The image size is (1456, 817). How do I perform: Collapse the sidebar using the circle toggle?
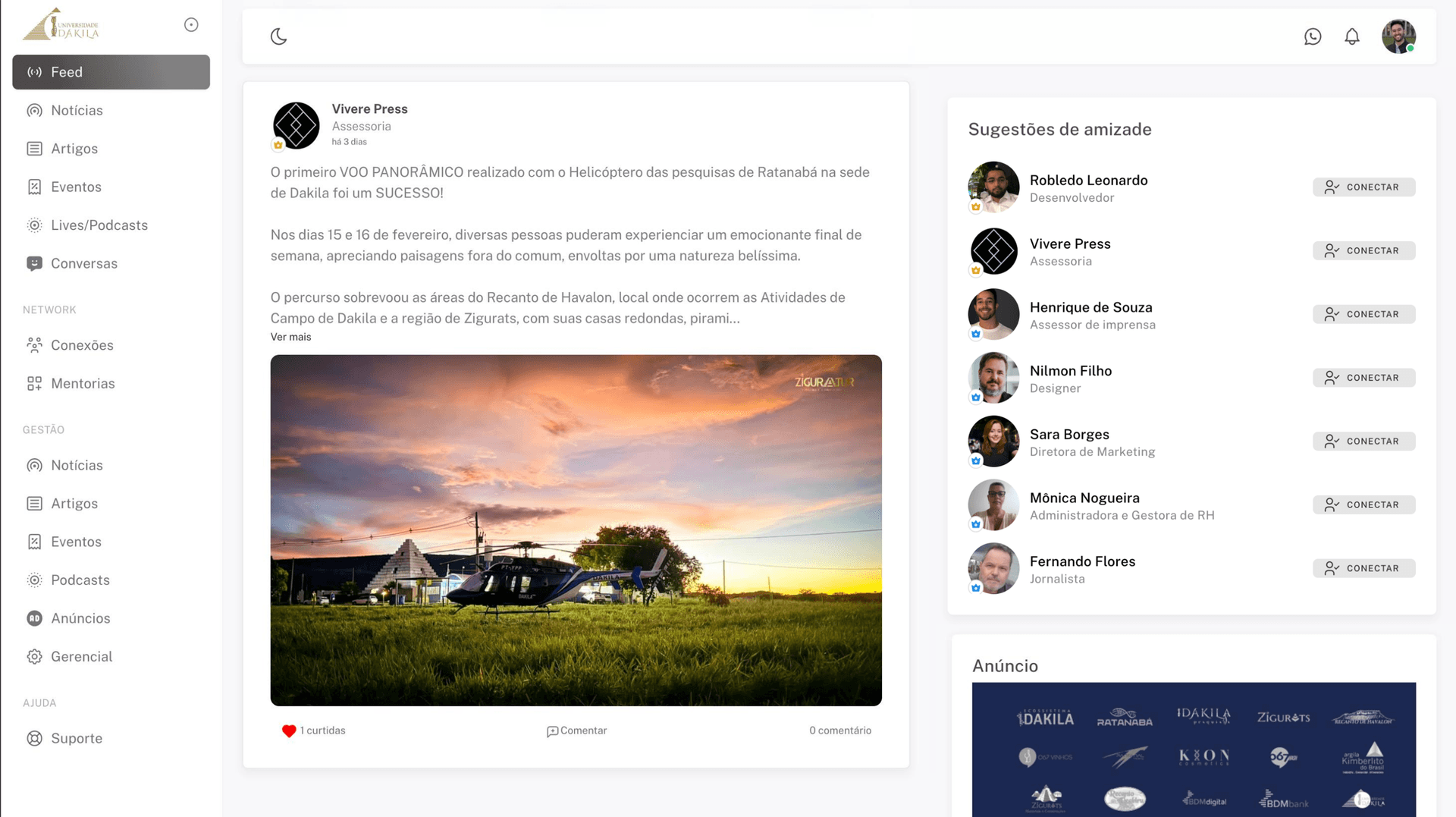pos(191,25)
